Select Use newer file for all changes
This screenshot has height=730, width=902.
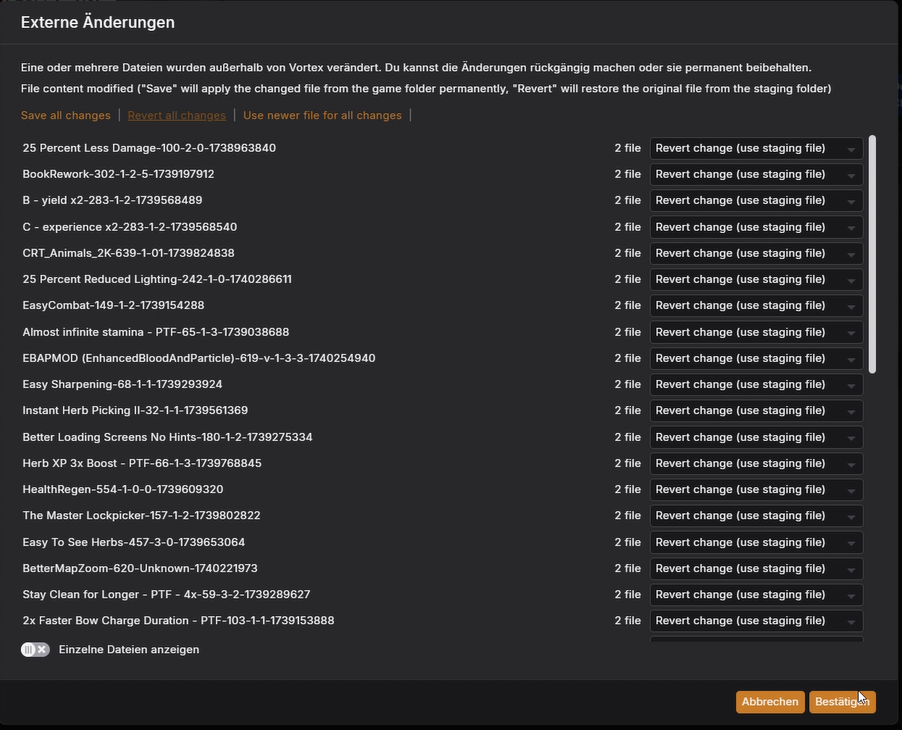point(322,115)
